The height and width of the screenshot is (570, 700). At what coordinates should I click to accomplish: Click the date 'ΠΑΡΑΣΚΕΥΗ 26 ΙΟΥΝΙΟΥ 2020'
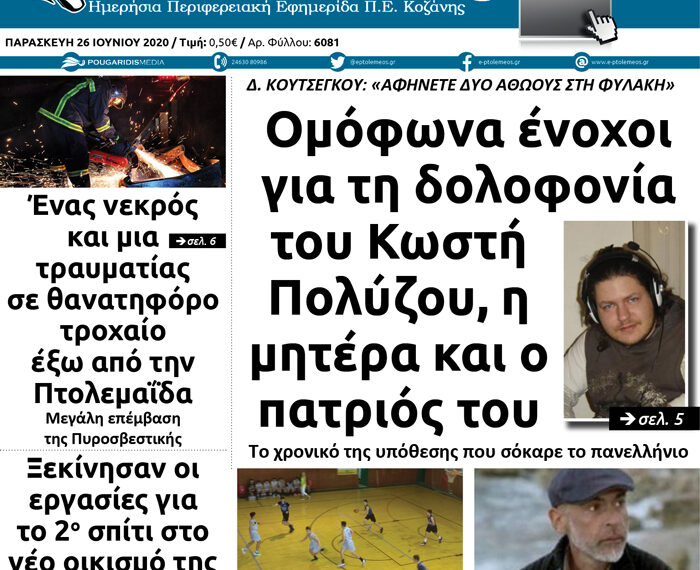pos(87,42)
